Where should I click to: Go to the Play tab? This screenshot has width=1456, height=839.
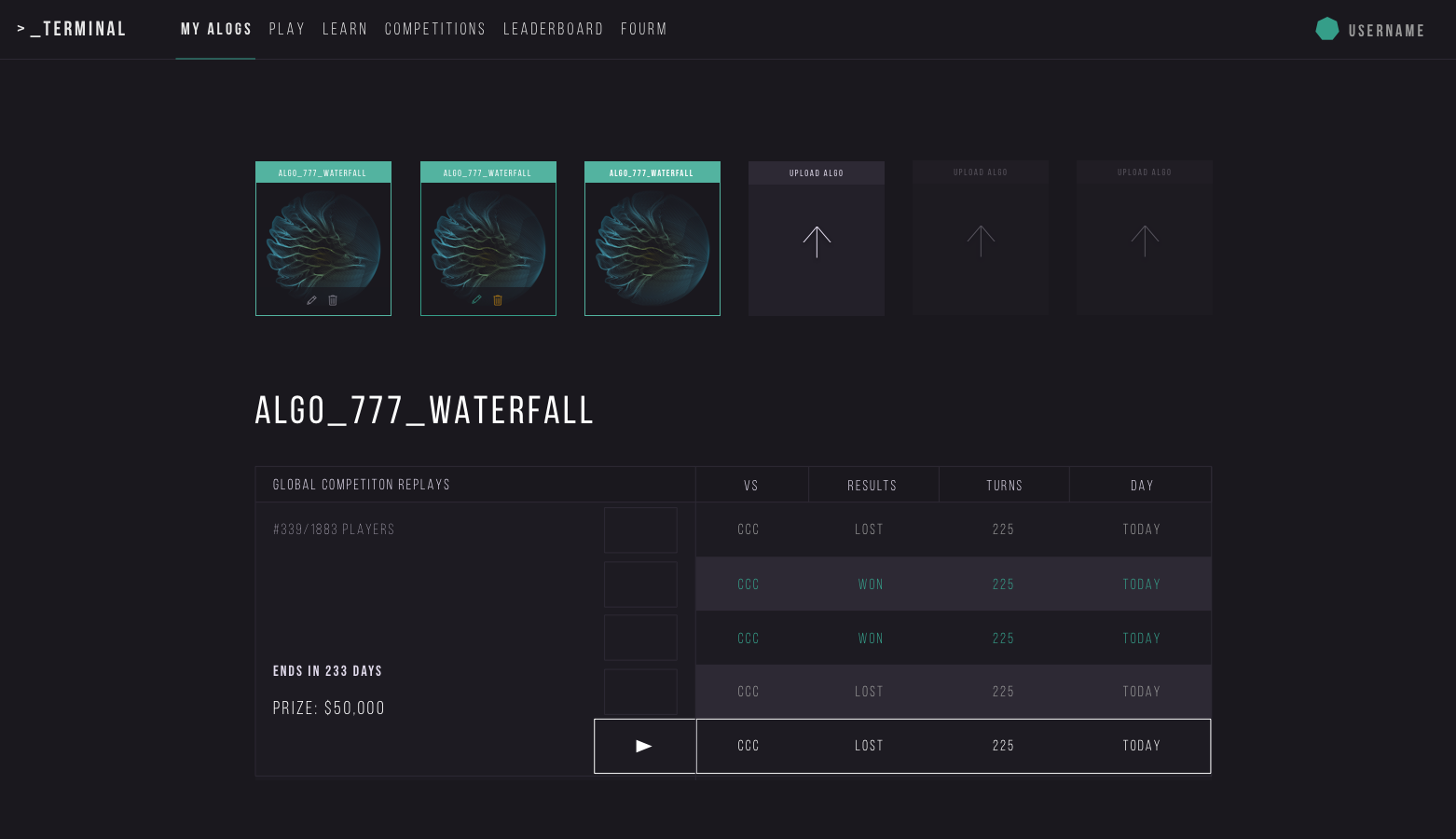tap(287, 29)
